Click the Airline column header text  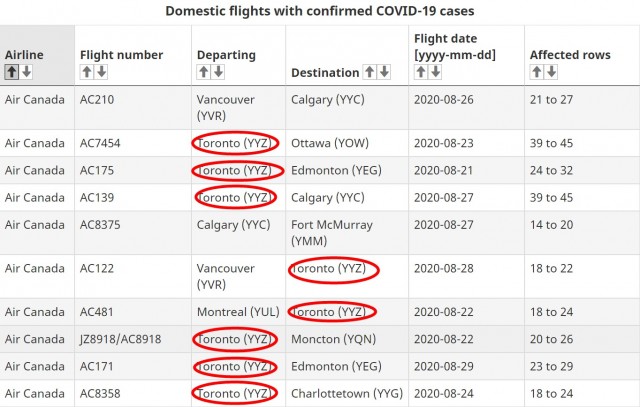(x=24, y=54)
